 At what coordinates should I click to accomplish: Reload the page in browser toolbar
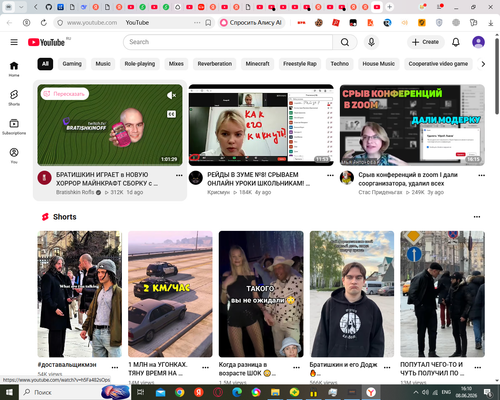[44, 23]
